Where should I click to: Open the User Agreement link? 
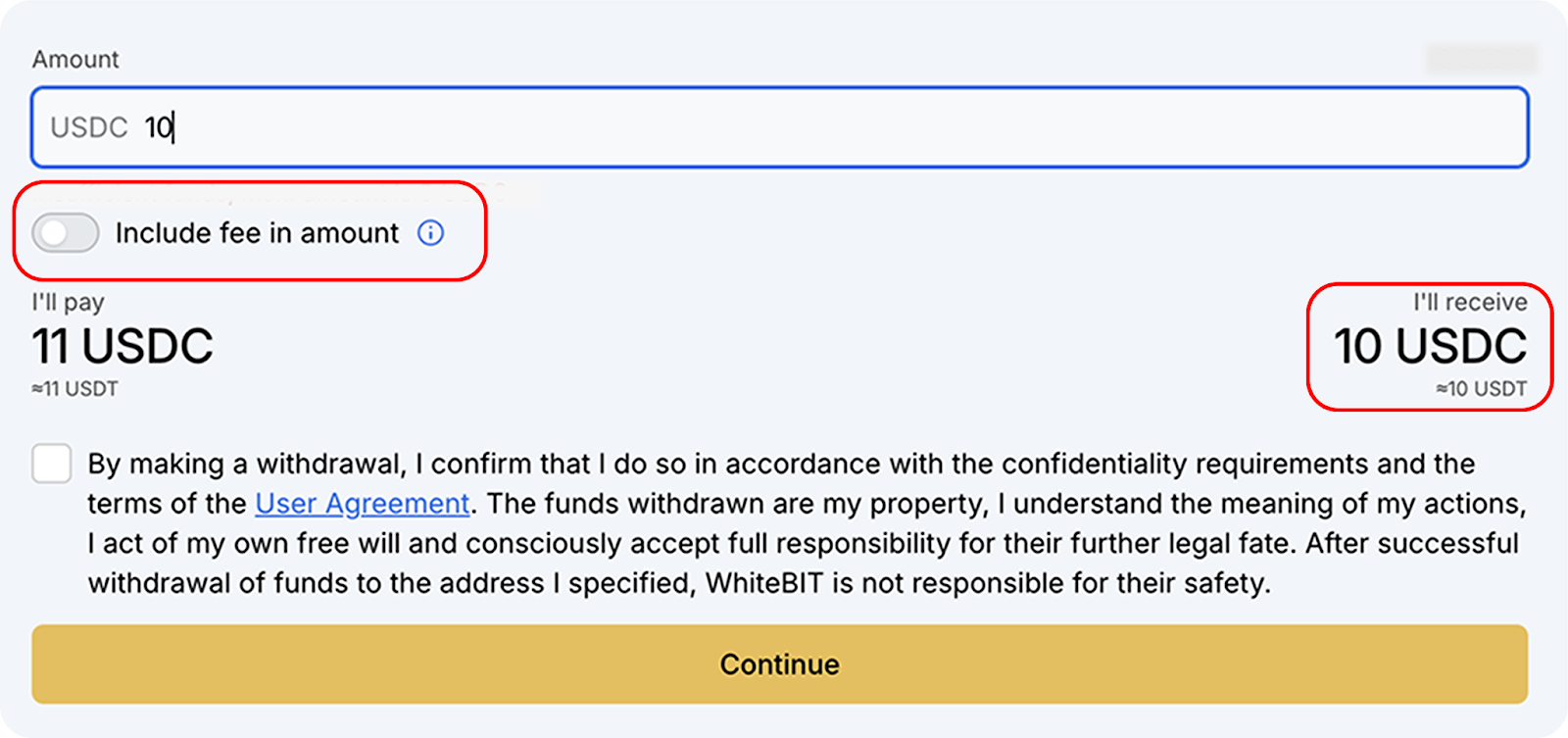tap(362, 504)
